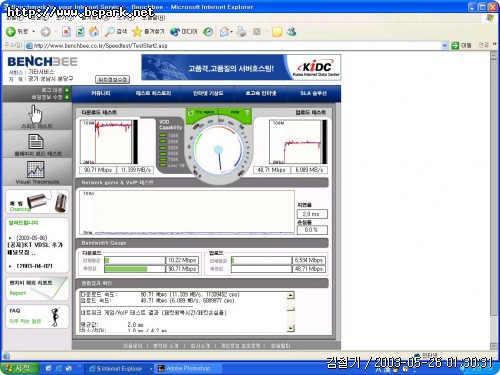Select the Visual Traceroute chart icon

point(36,170)
